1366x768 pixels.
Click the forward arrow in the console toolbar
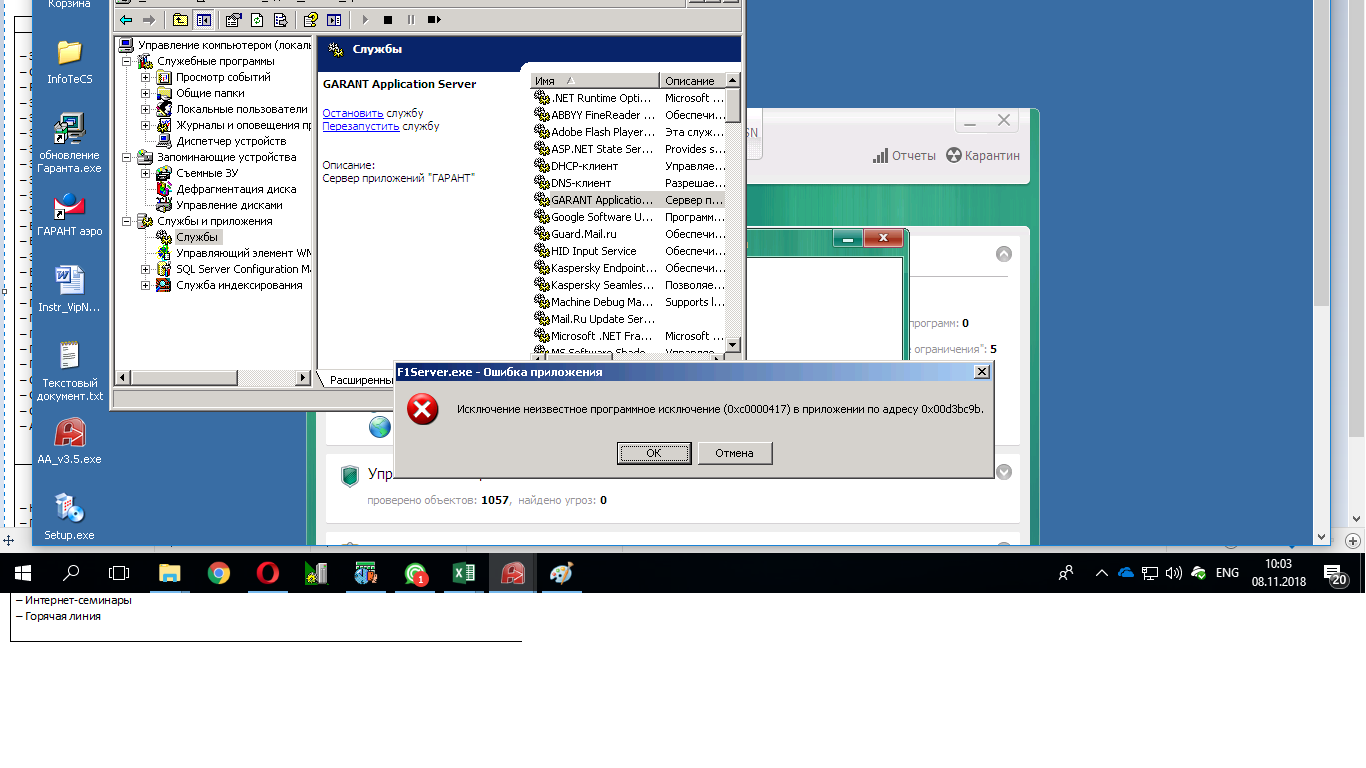click(x=148, y=19)
